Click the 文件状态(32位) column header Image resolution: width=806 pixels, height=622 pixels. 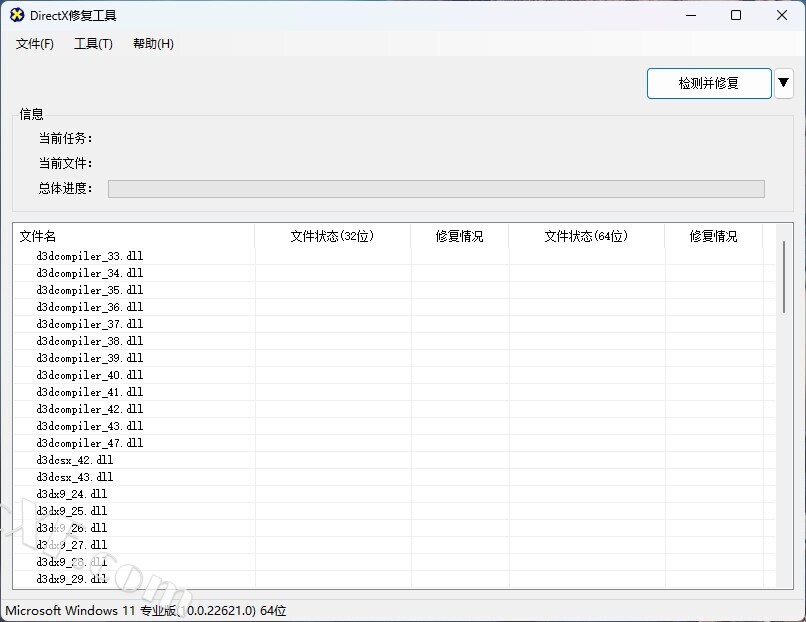(x=332, y=236)
